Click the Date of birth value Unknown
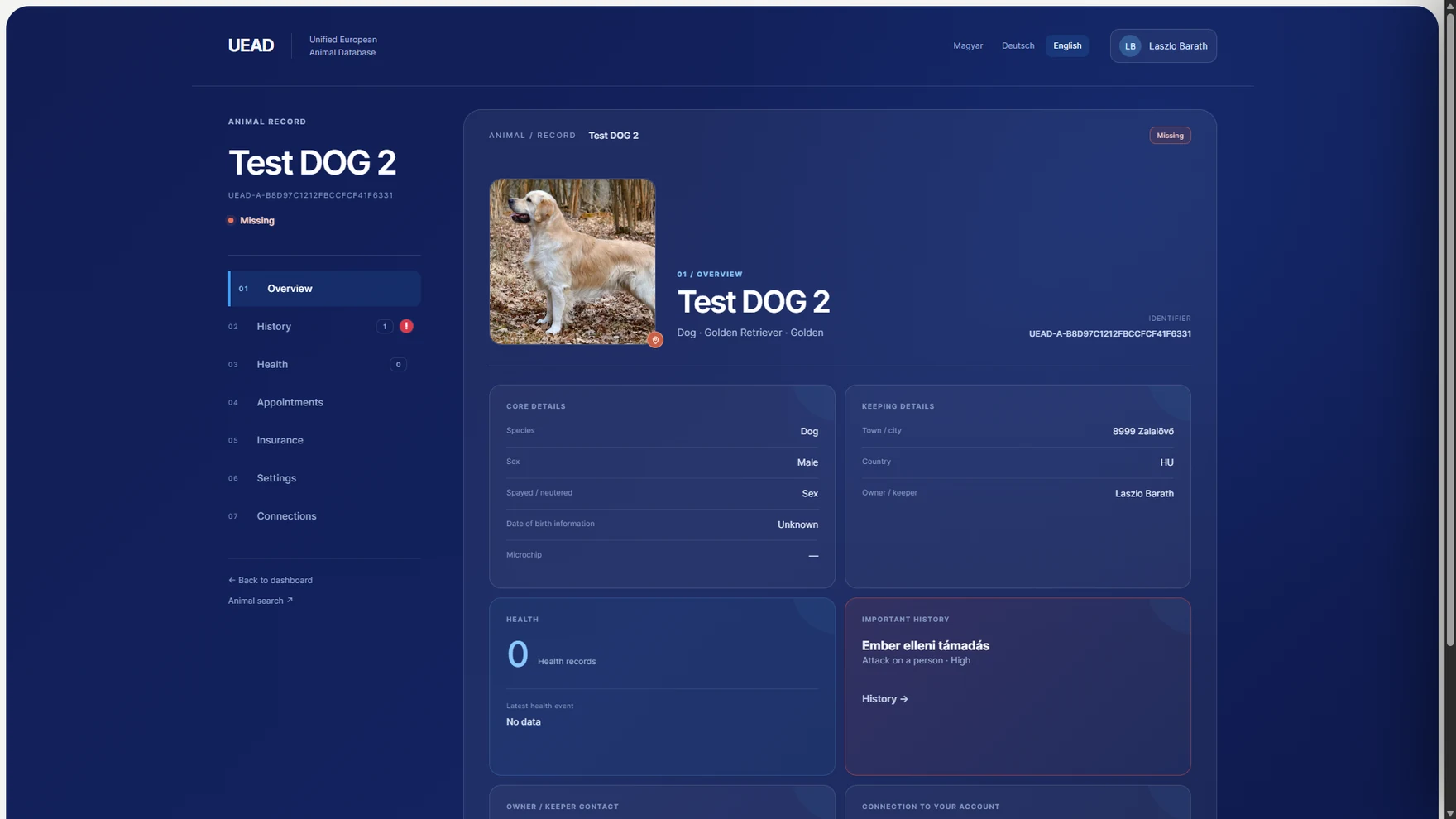1456x819 pixels. 797,525
